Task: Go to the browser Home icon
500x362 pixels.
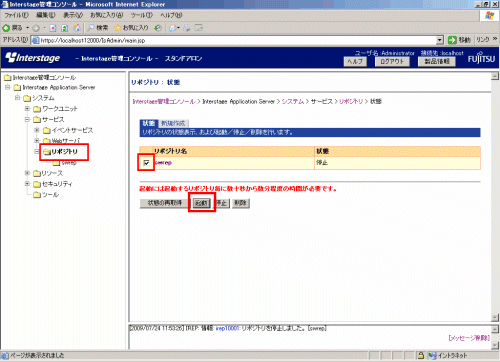Action: 77,28
